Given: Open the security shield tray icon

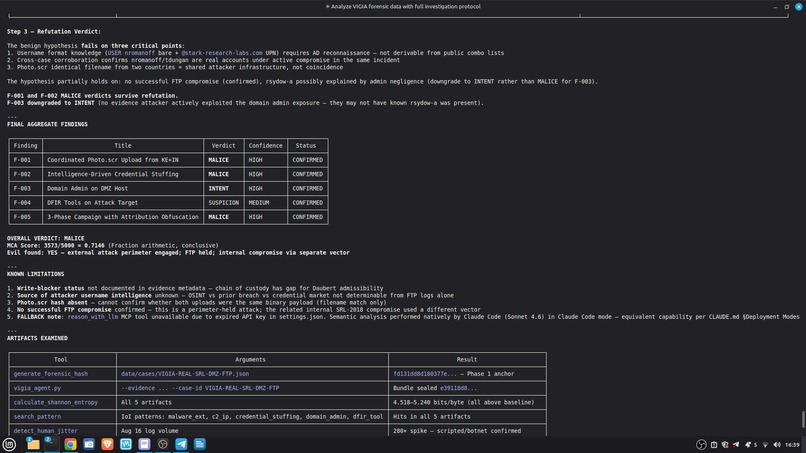Looking at the screenshot, I should pos(725,445).
